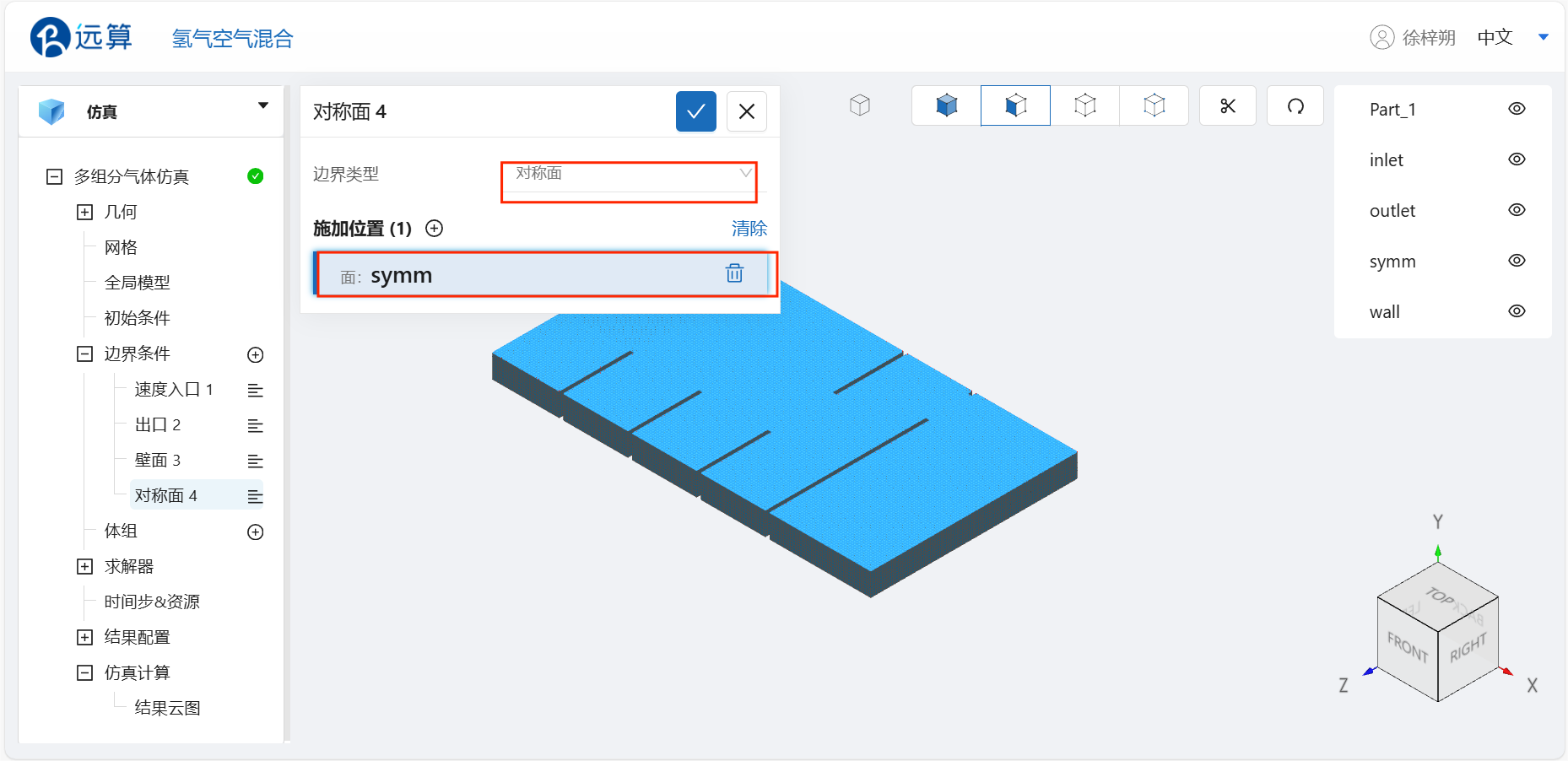Click the project name 氢气空气混合

(x=233, y=39)
